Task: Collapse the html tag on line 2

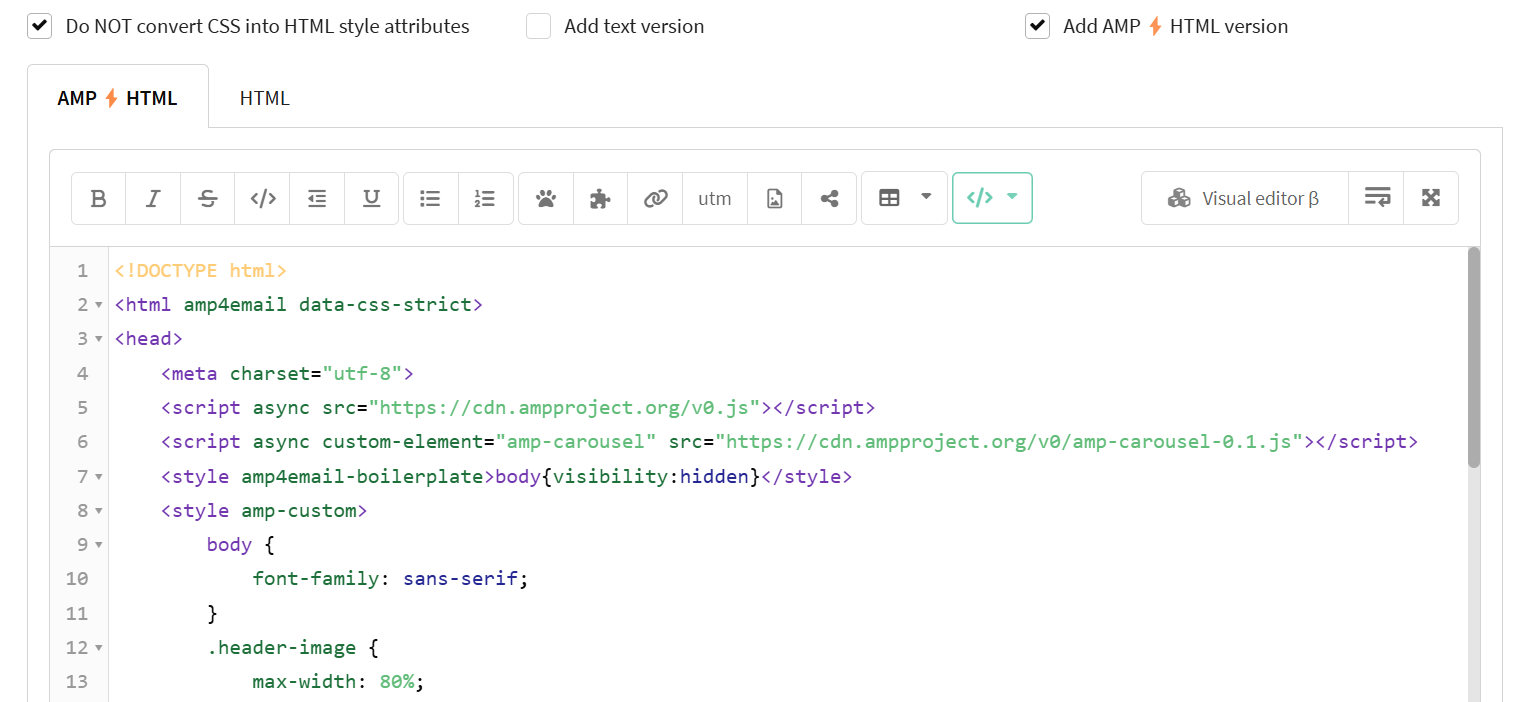Action: 98,305
